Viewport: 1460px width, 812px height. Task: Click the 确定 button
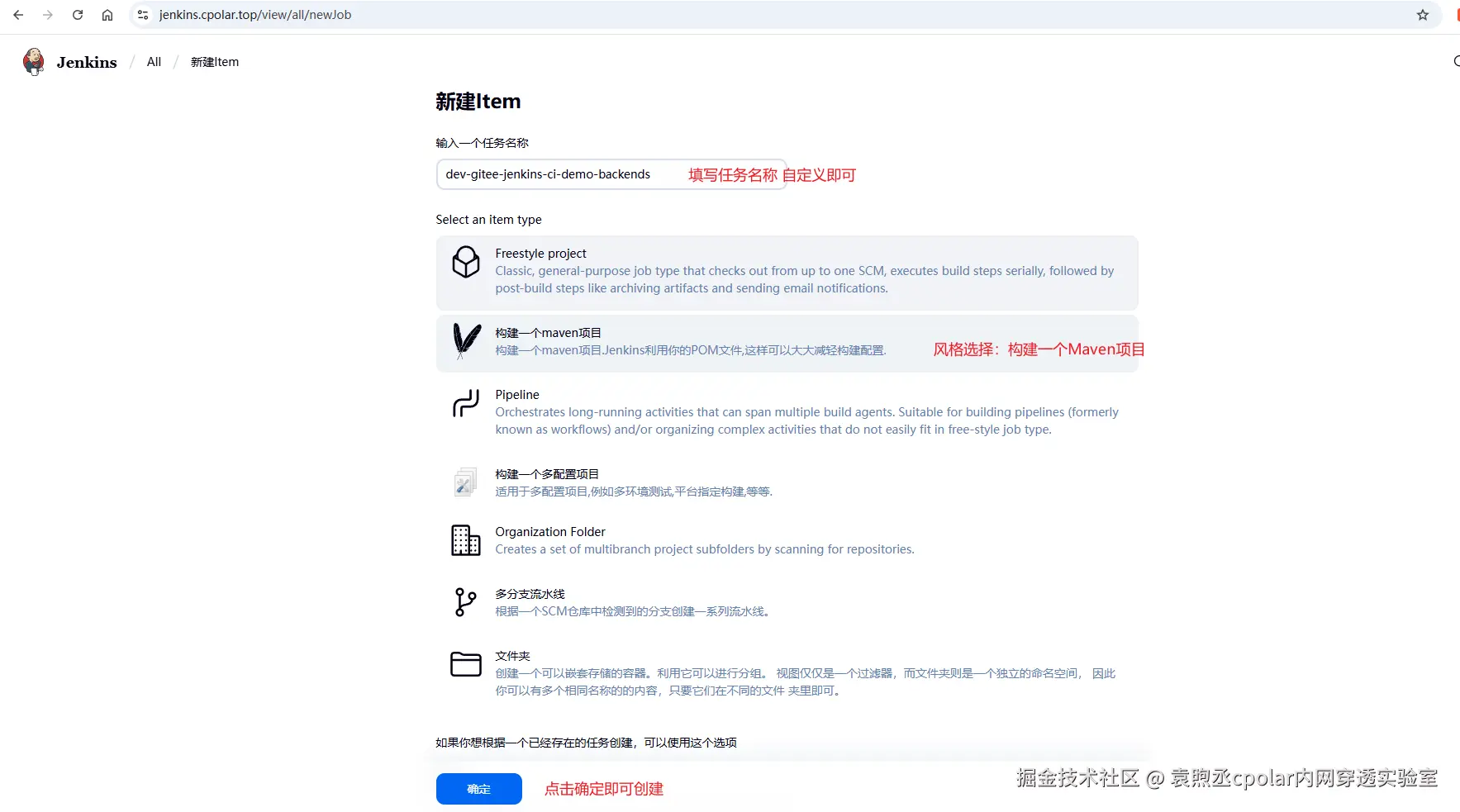point(479,789)
